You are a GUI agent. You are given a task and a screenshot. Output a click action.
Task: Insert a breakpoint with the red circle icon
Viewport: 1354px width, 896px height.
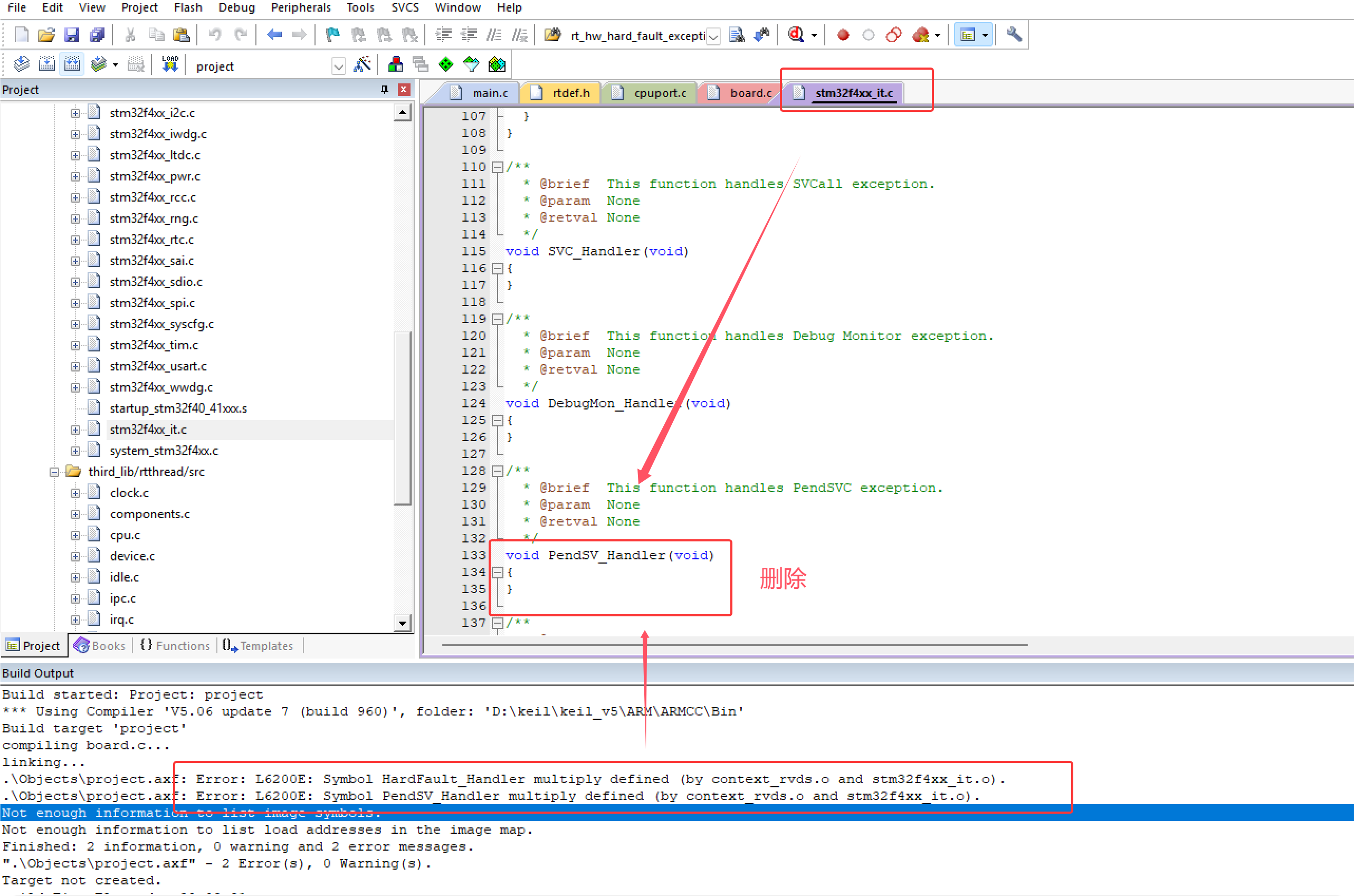pos(842,35)
